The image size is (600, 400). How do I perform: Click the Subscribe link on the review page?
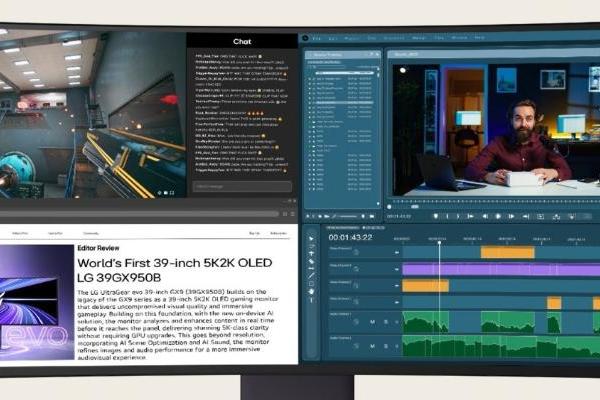pos(278,233)
